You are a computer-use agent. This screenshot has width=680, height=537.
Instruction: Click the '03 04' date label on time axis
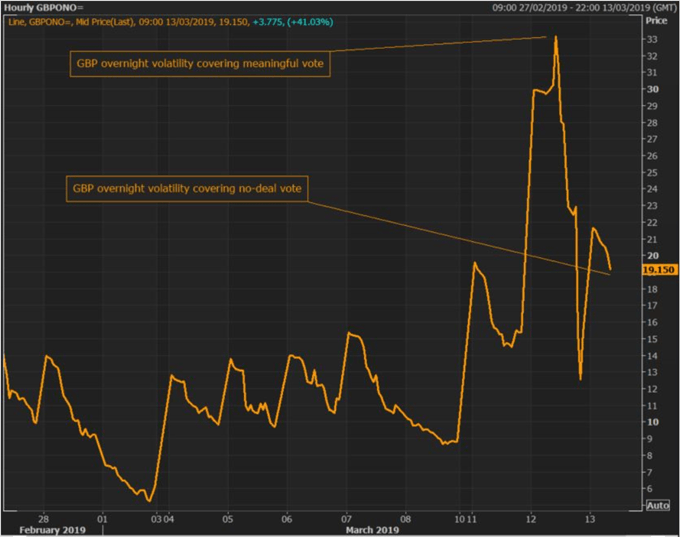coord(162,519)
